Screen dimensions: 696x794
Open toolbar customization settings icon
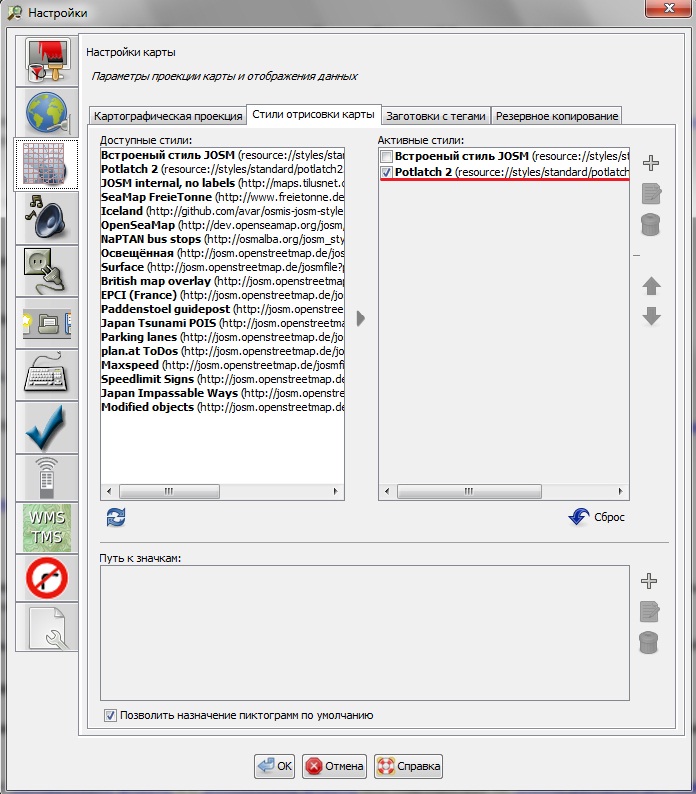click(x=47, y=324)
